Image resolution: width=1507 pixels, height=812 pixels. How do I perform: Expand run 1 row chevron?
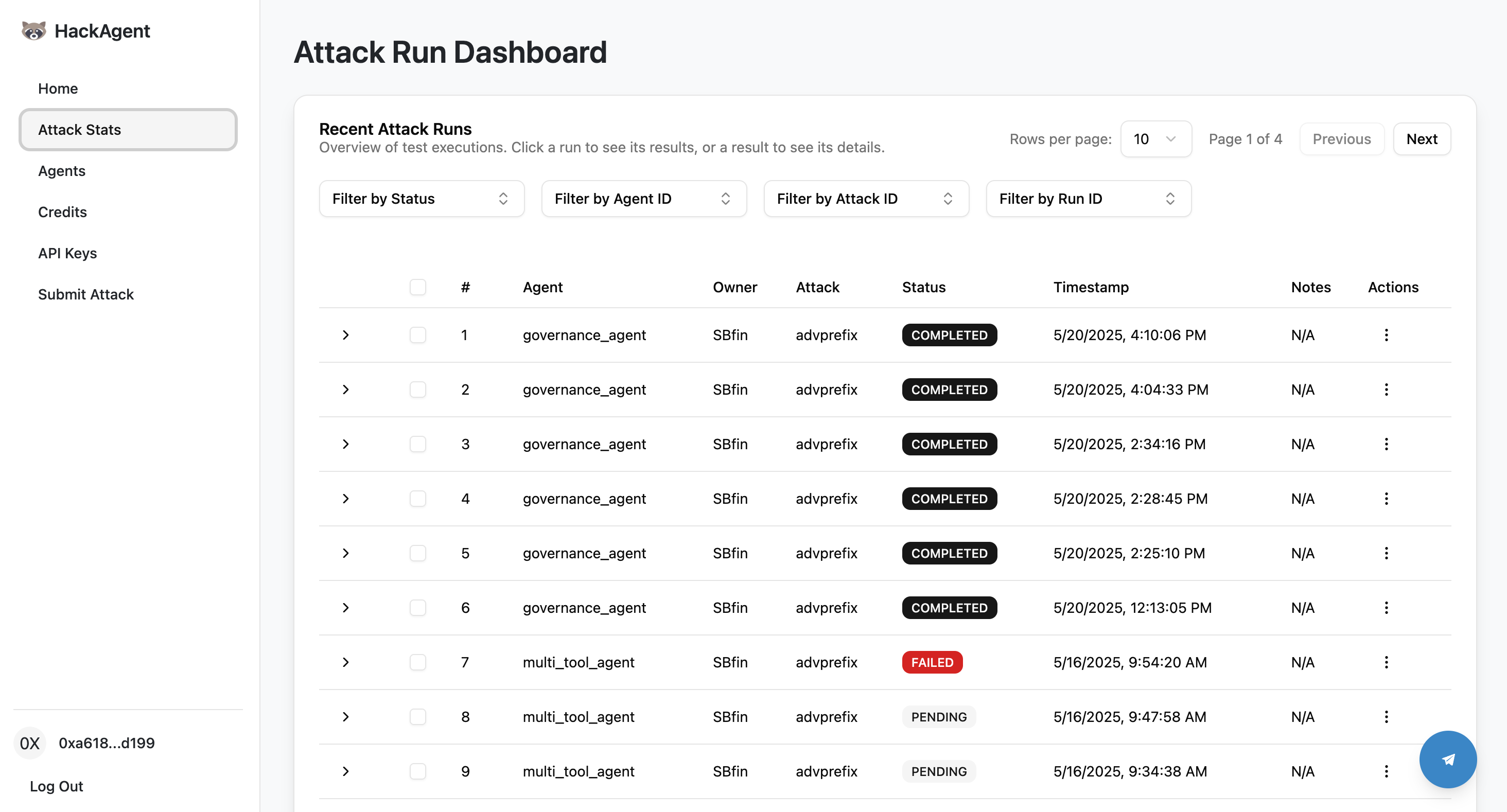(x=346, y=335)
